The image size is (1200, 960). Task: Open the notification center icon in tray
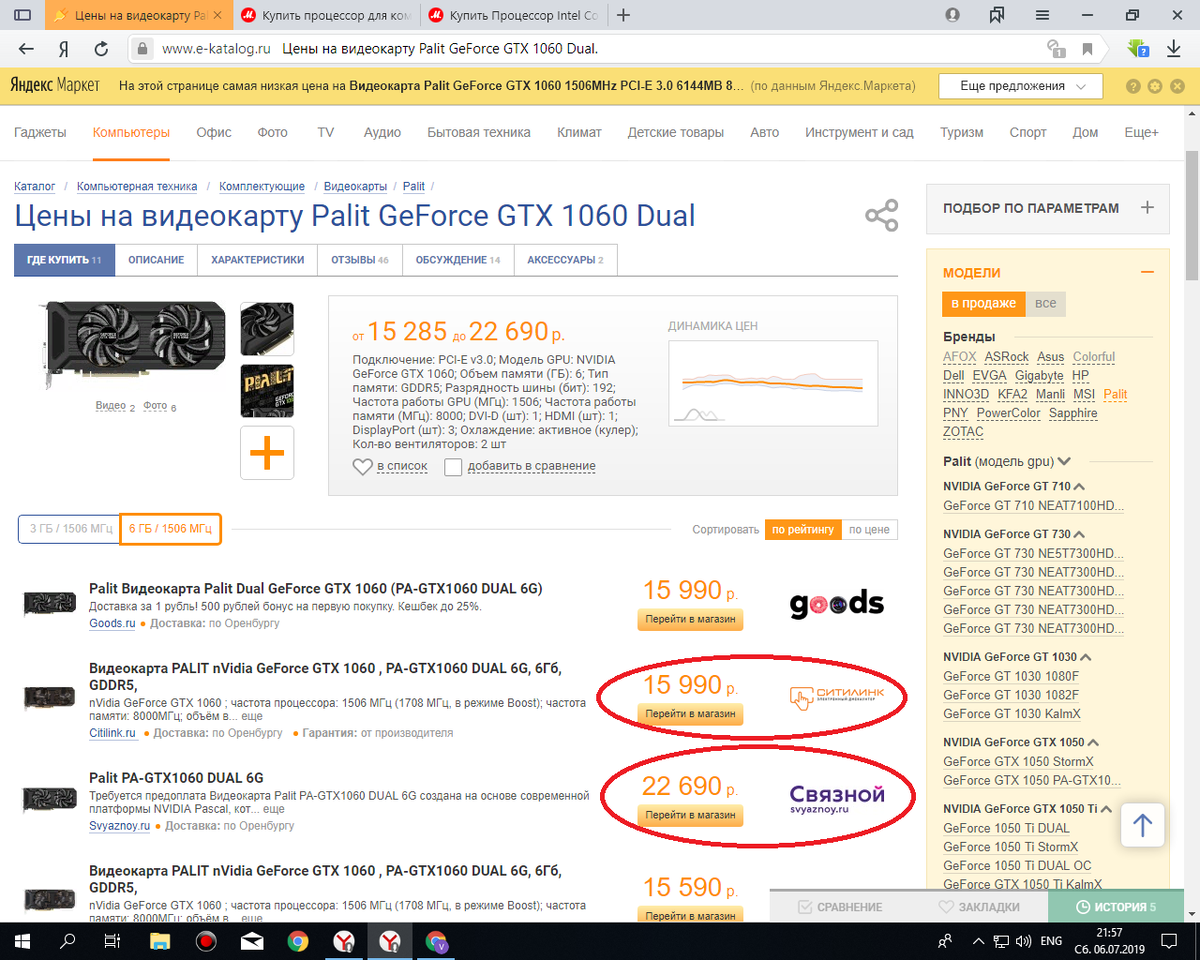point(1169,940)
